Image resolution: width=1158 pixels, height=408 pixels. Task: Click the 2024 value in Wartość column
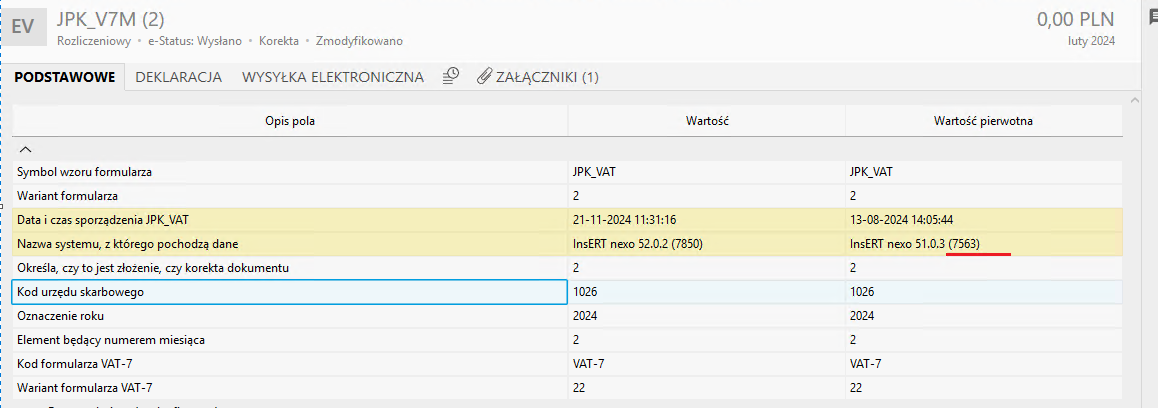[585, 316]
